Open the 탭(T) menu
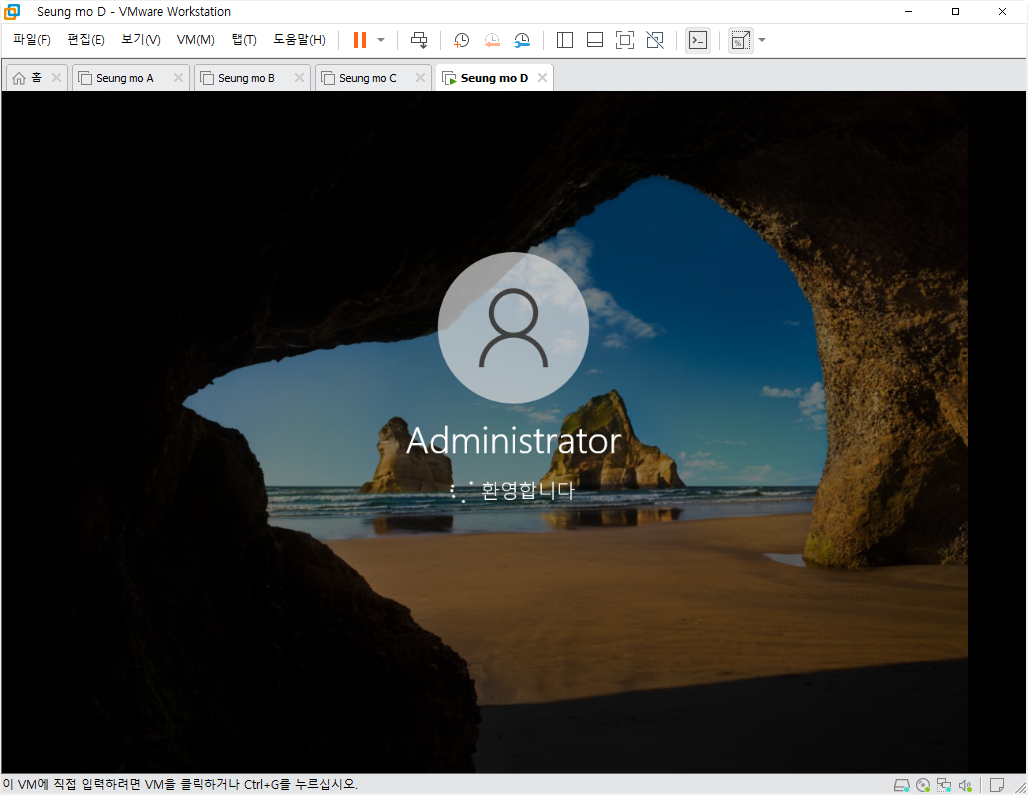This screenshot has height=795, width=1028. tap(244, 40)
